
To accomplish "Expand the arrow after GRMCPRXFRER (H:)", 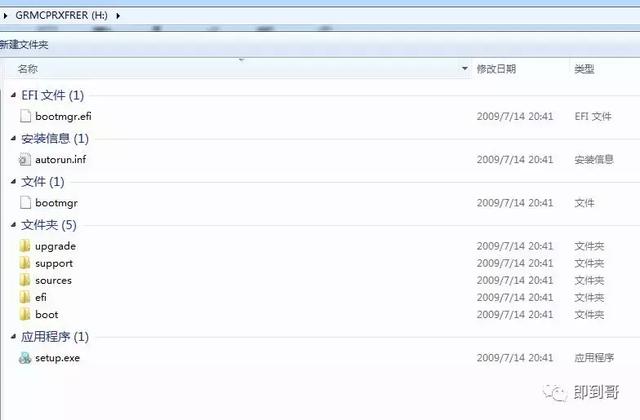I will pyautogui.click(x=118, y=16).
